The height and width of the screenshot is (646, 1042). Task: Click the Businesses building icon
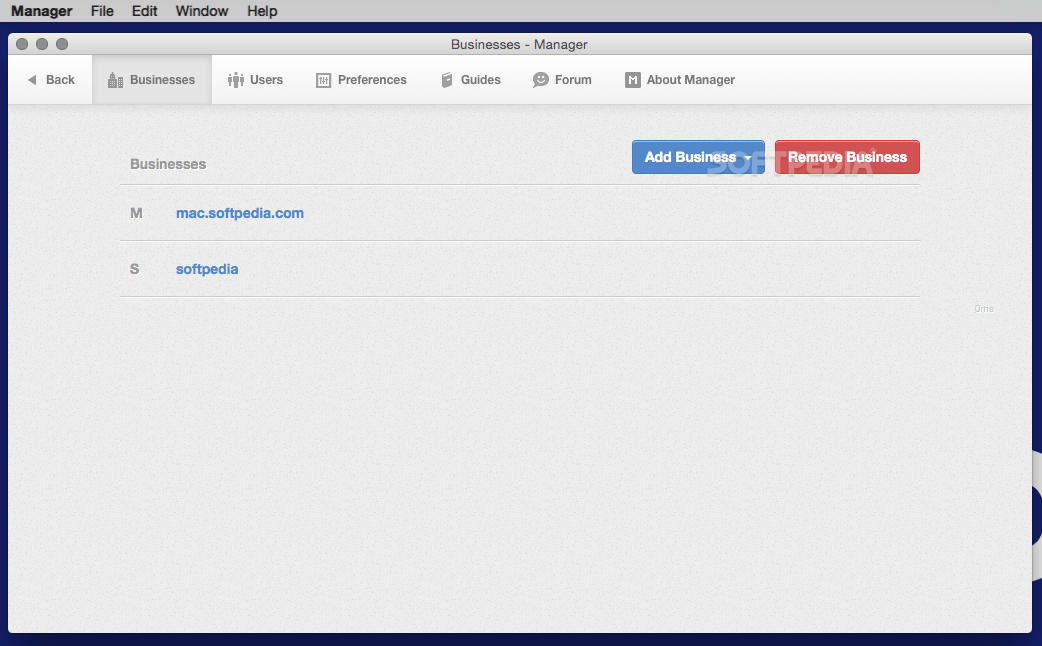tap(115, 80)
